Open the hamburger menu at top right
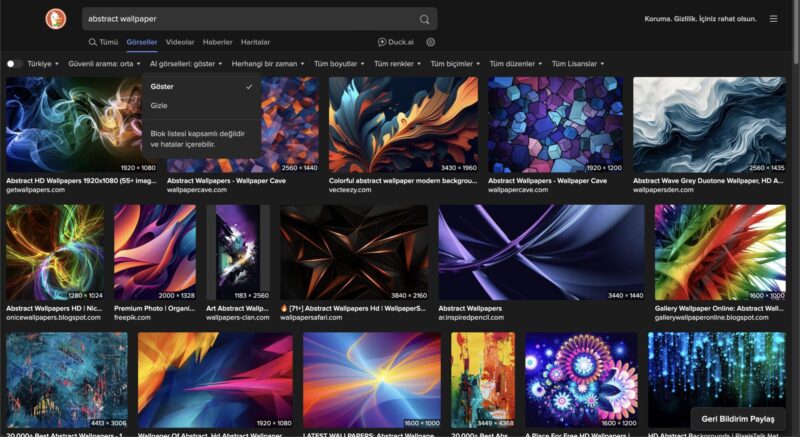800x437 pixels. pyautogui.click(x=773, y=19)
